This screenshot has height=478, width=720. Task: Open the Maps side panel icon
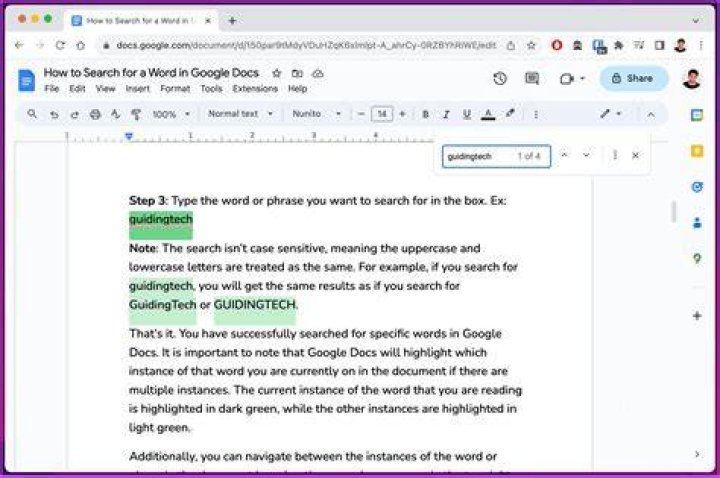tap(697, 259)
